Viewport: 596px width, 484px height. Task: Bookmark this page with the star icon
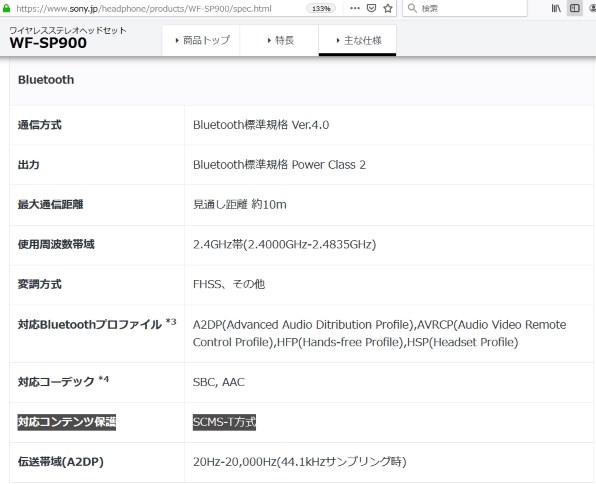388,8
